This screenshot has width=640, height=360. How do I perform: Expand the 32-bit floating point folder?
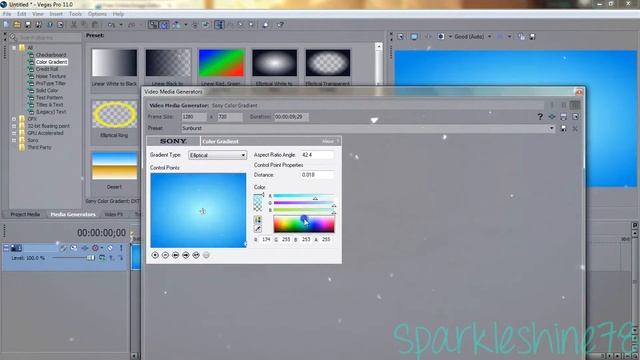coord(14,126)
